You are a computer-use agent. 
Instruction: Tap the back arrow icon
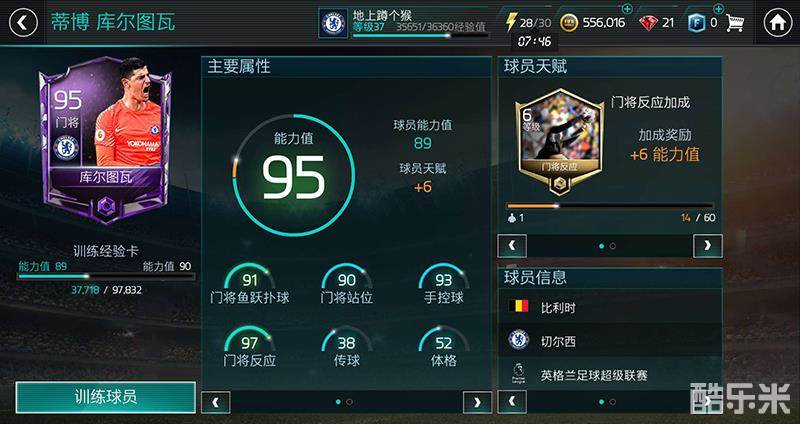23,23
